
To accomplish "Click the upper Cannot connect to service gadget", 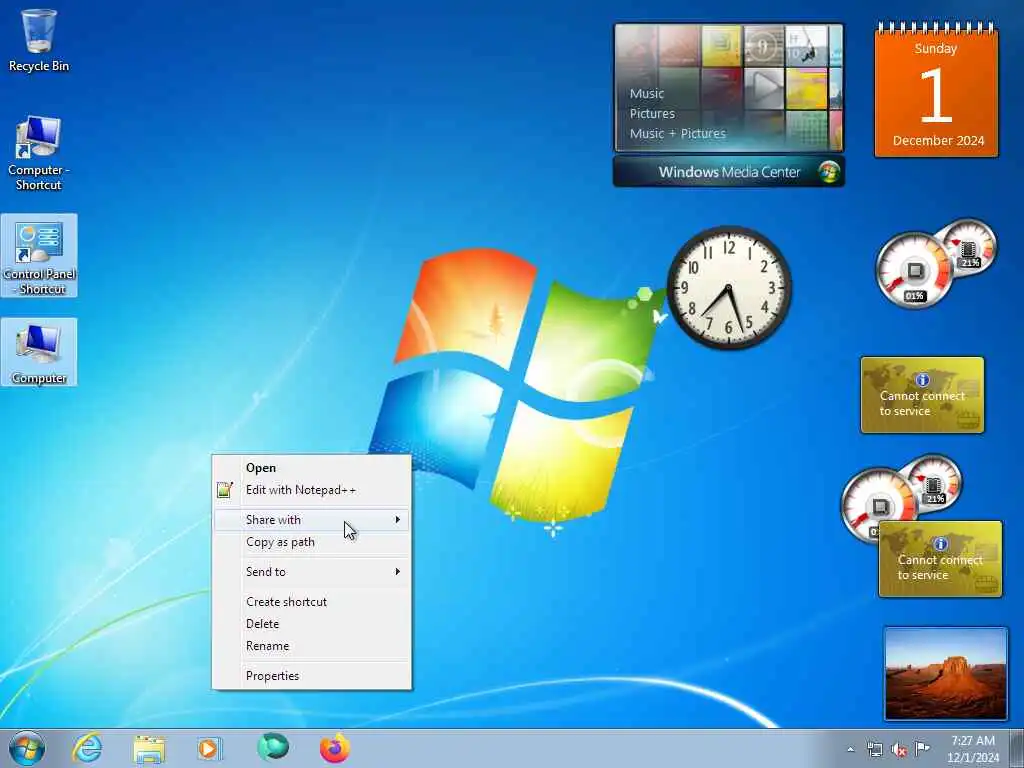I will point(922,395).
